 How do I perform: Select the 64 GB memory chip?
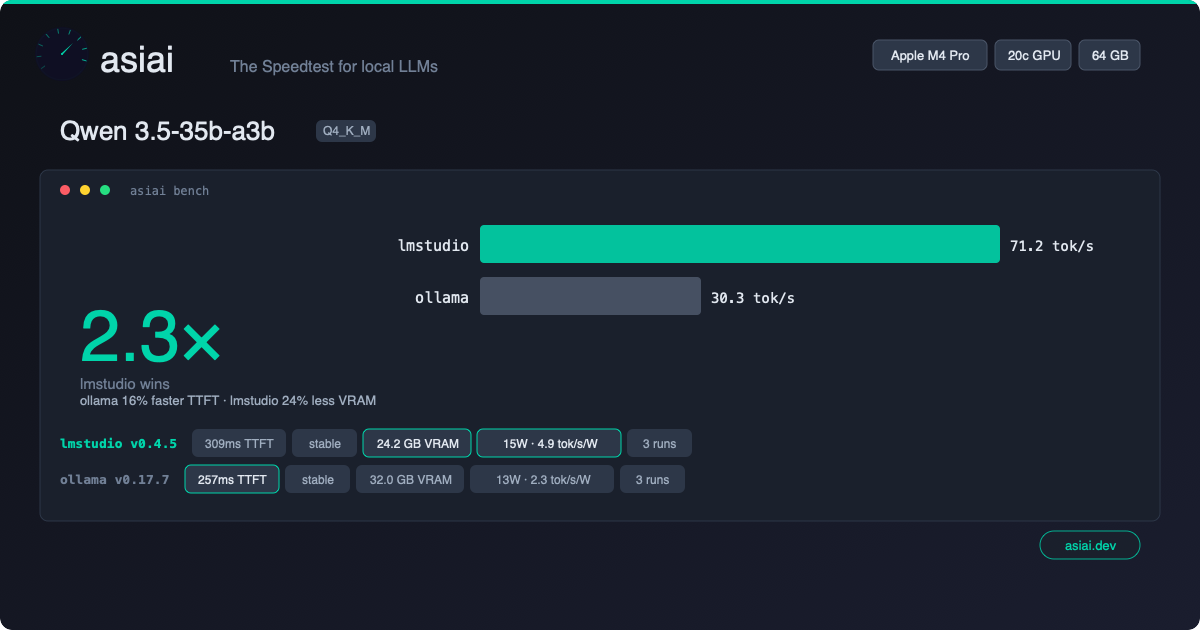point(1109,55)
